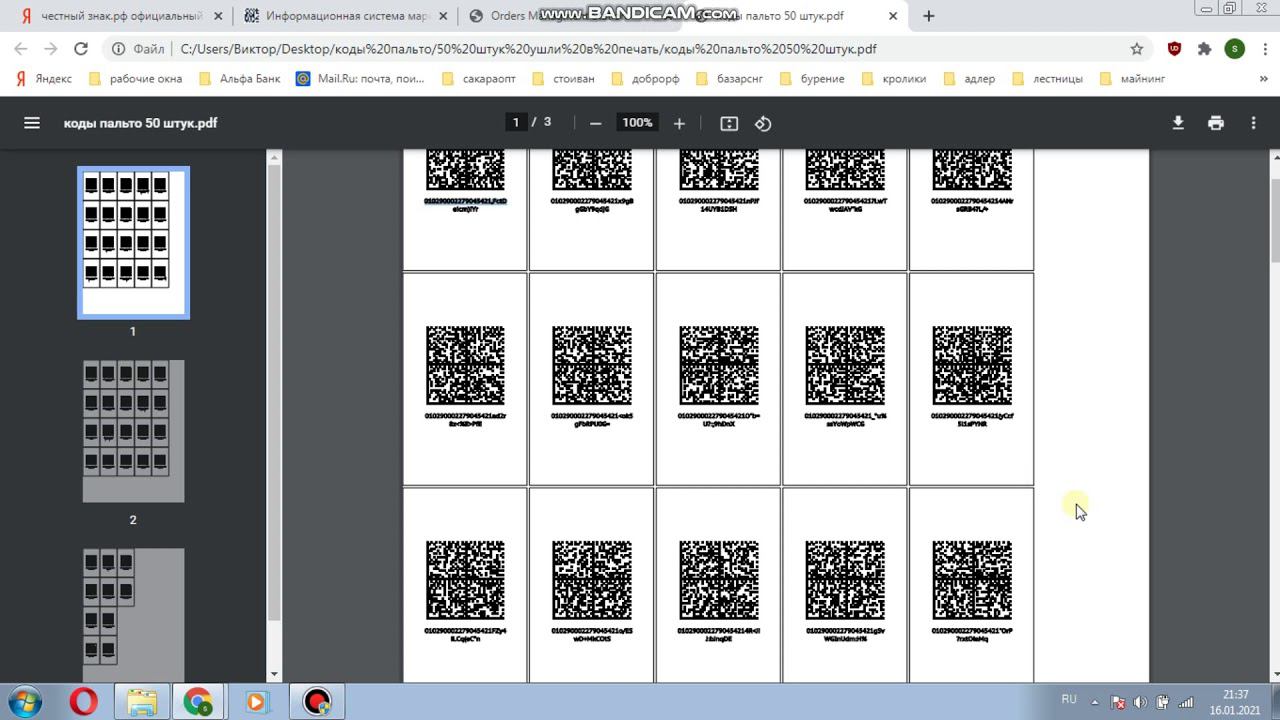Image resolution: width=1280 pixels, height=720 pixels.
Task: Open the Яндекс bookmark
Action: pyautogui.click(x=44, y=79)
